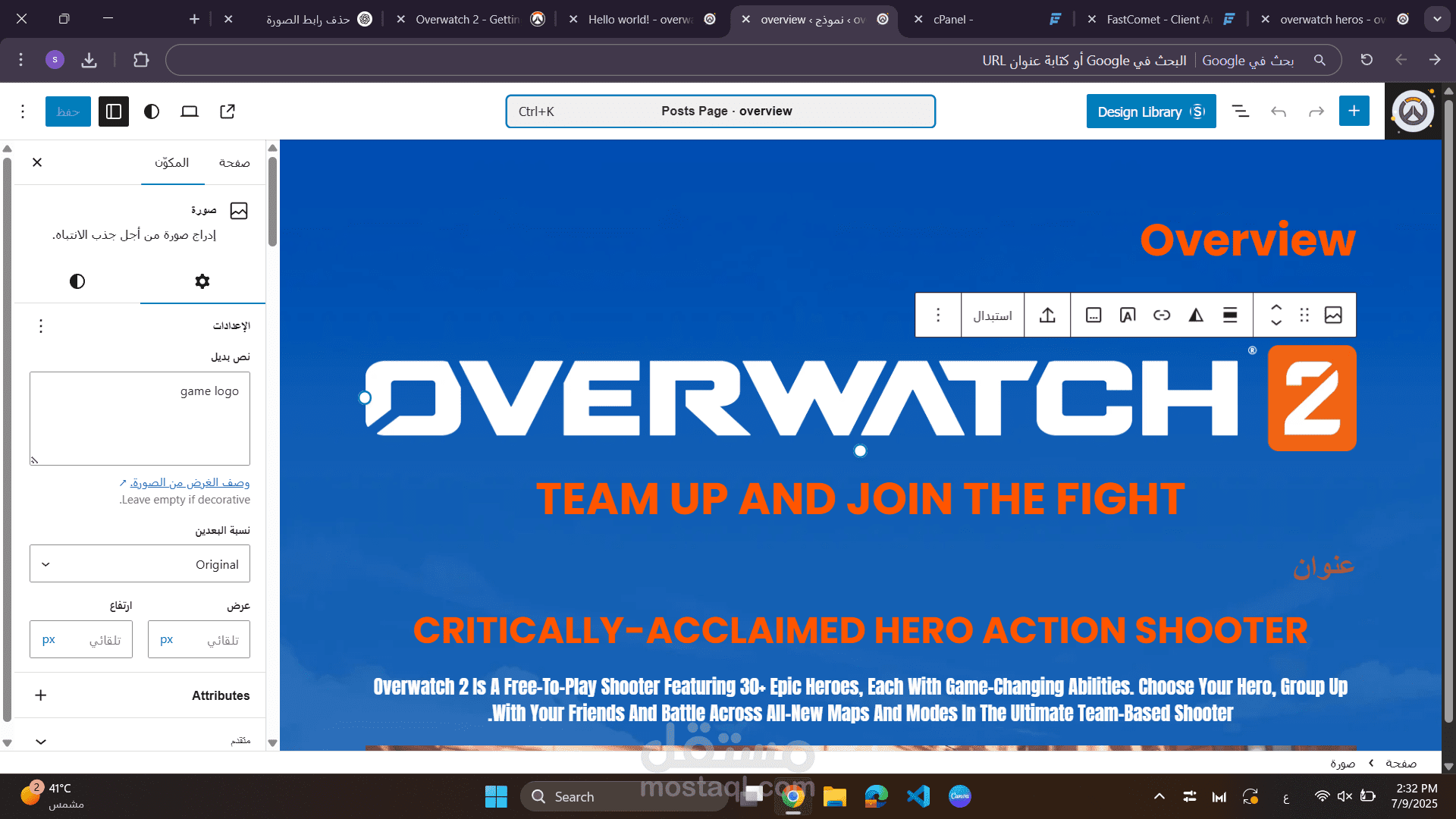Switch to the المكوّن block tab
This screenshot has height=819, width=1456.
(172, 162)
